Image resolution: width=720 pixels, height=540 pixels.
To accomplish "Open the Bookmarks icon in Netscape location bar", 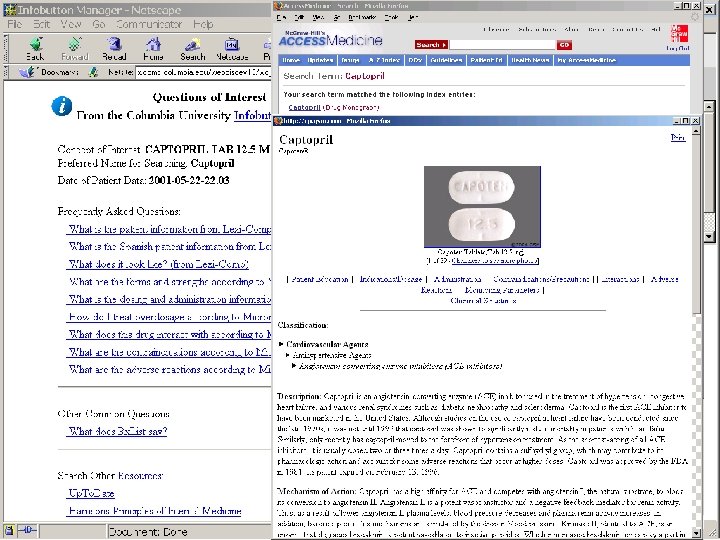I will (27, 72).
